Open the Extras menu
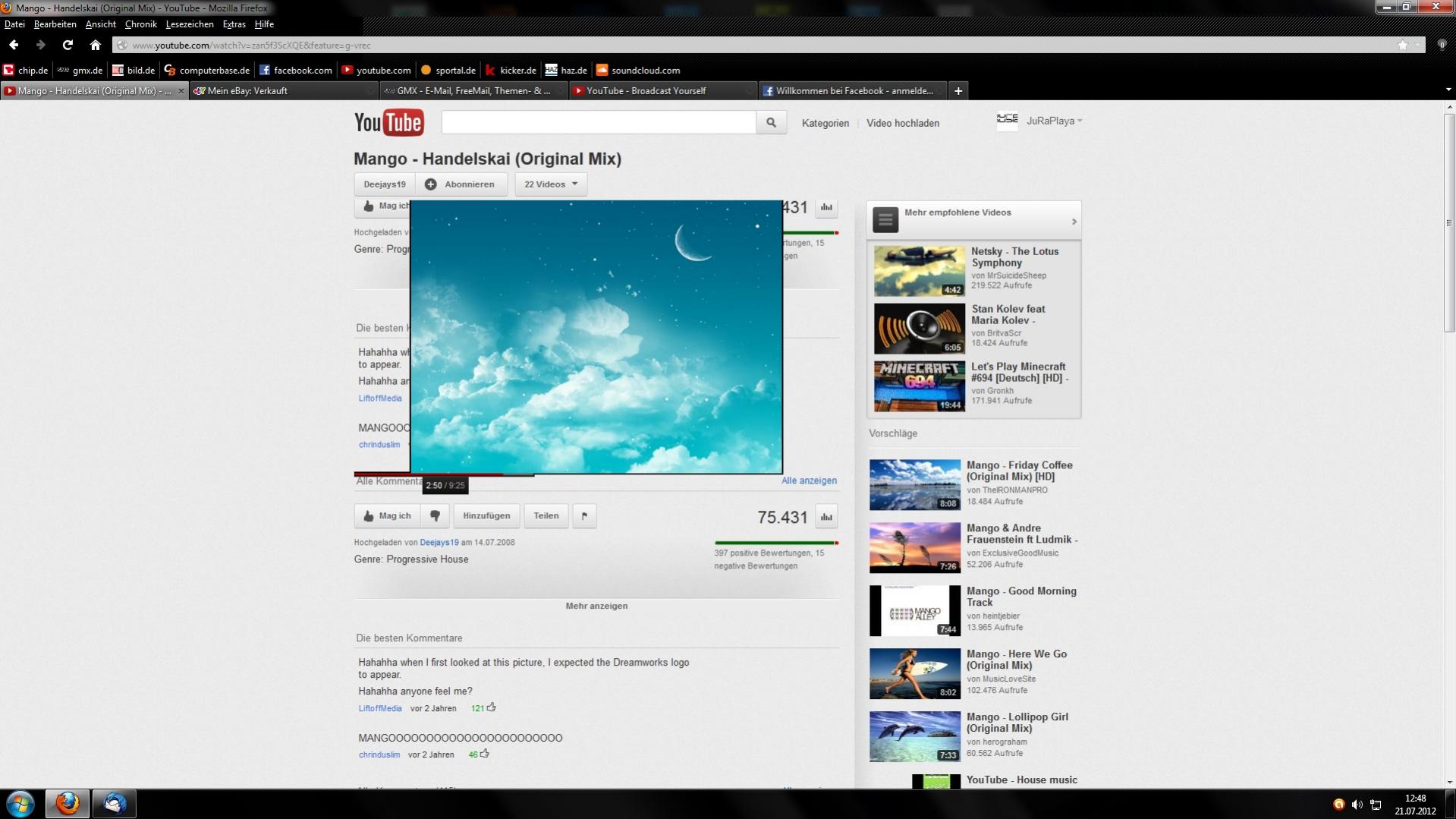Viewport: 1456px width, 819px height. pos(234,24)
